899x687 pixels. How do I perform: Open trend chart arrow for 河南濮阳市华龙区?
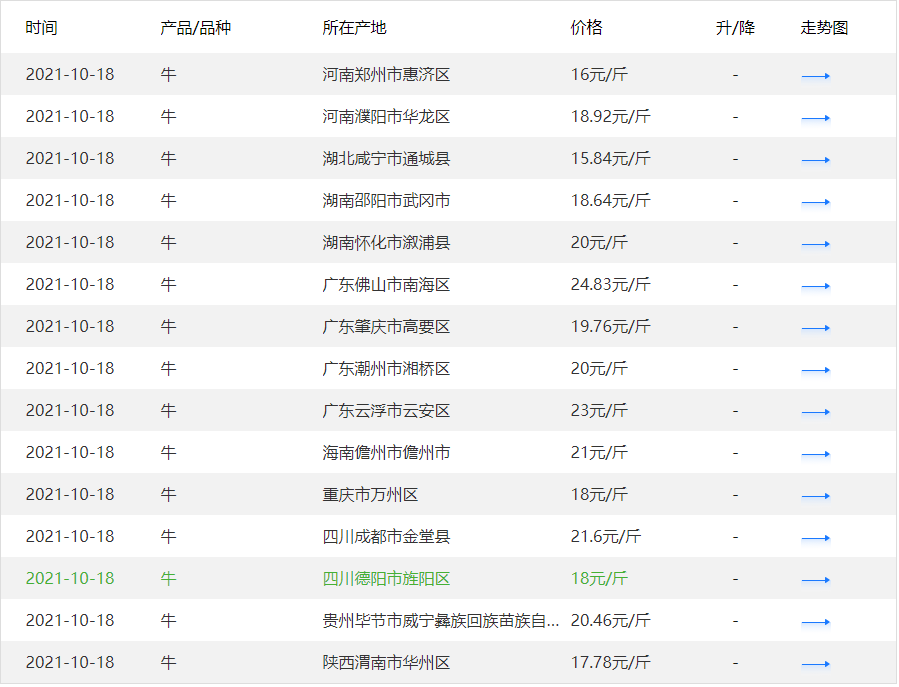[x=815, y=117]
